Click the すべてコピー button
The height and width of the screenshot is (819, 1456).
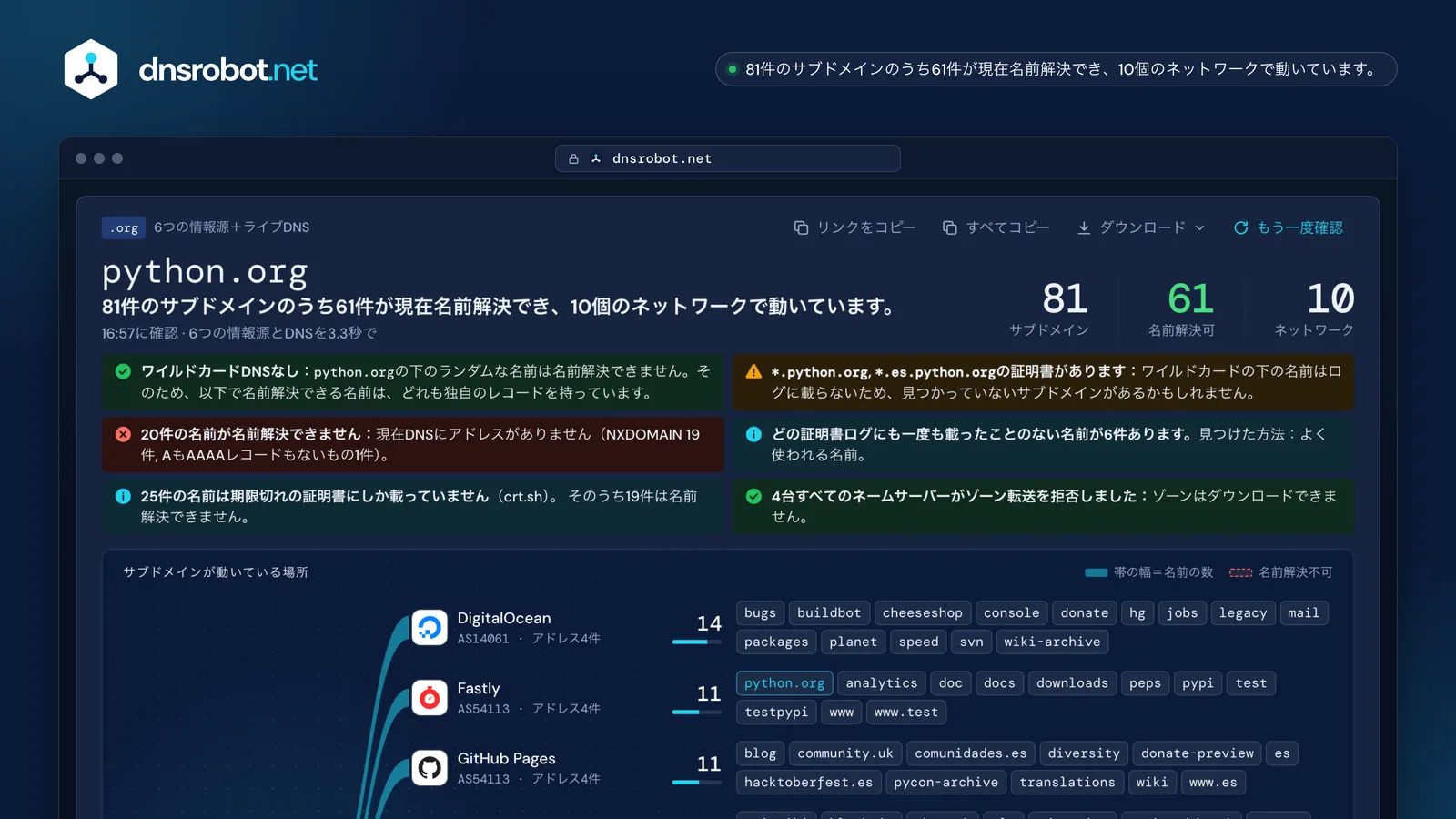click(x=996, y=227)
